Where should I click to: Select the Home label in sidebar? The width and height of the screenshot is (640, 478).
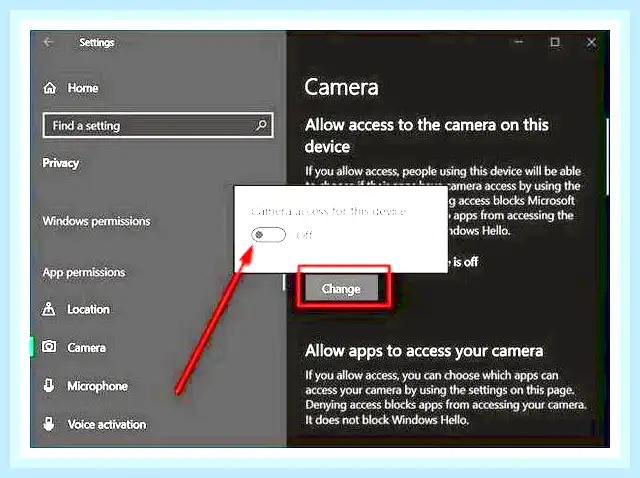click(x=83, y=88)
